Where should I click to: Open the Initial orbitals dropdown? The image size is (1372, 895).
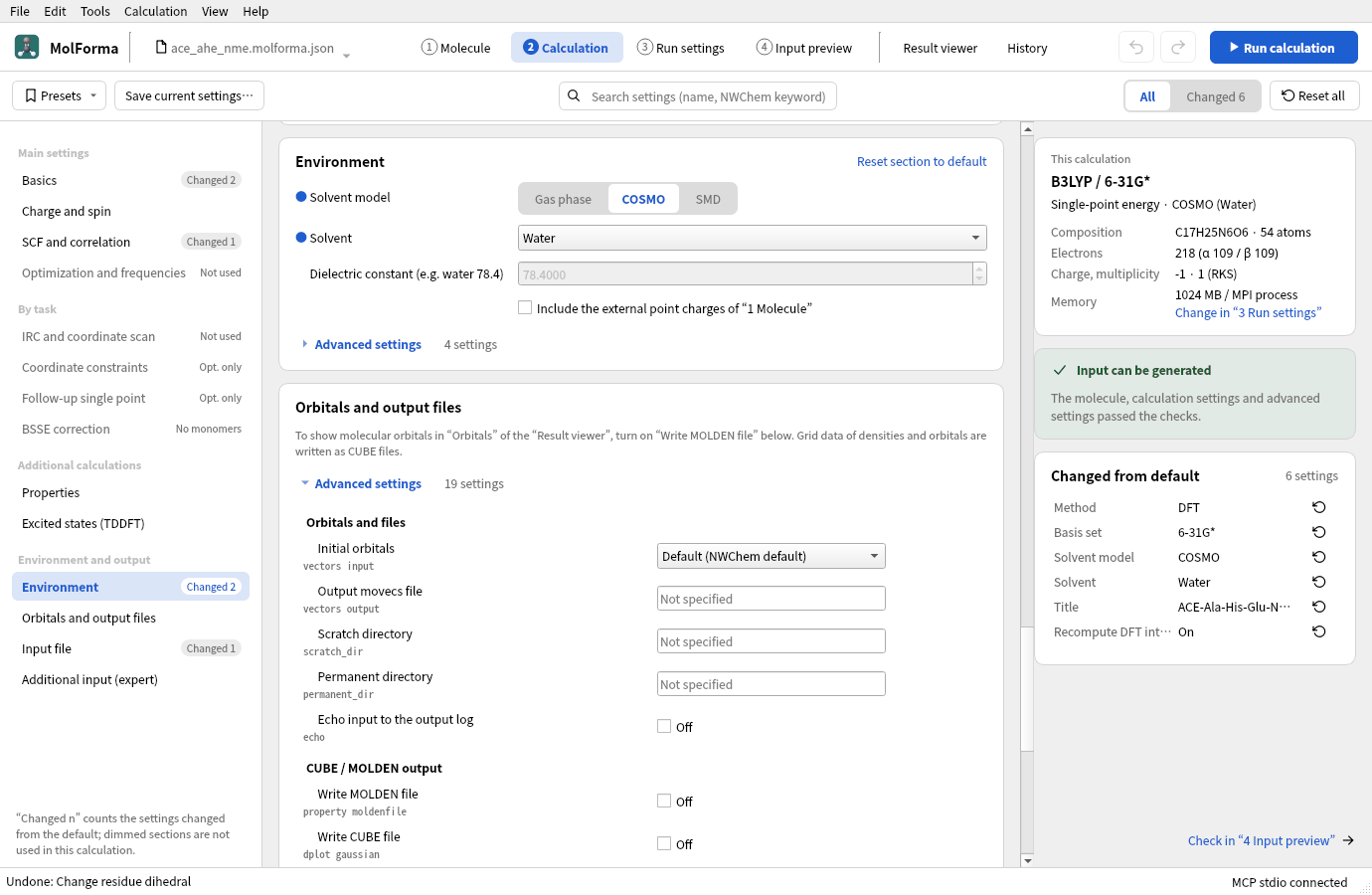pyautogui.click(x=772, y=556)
